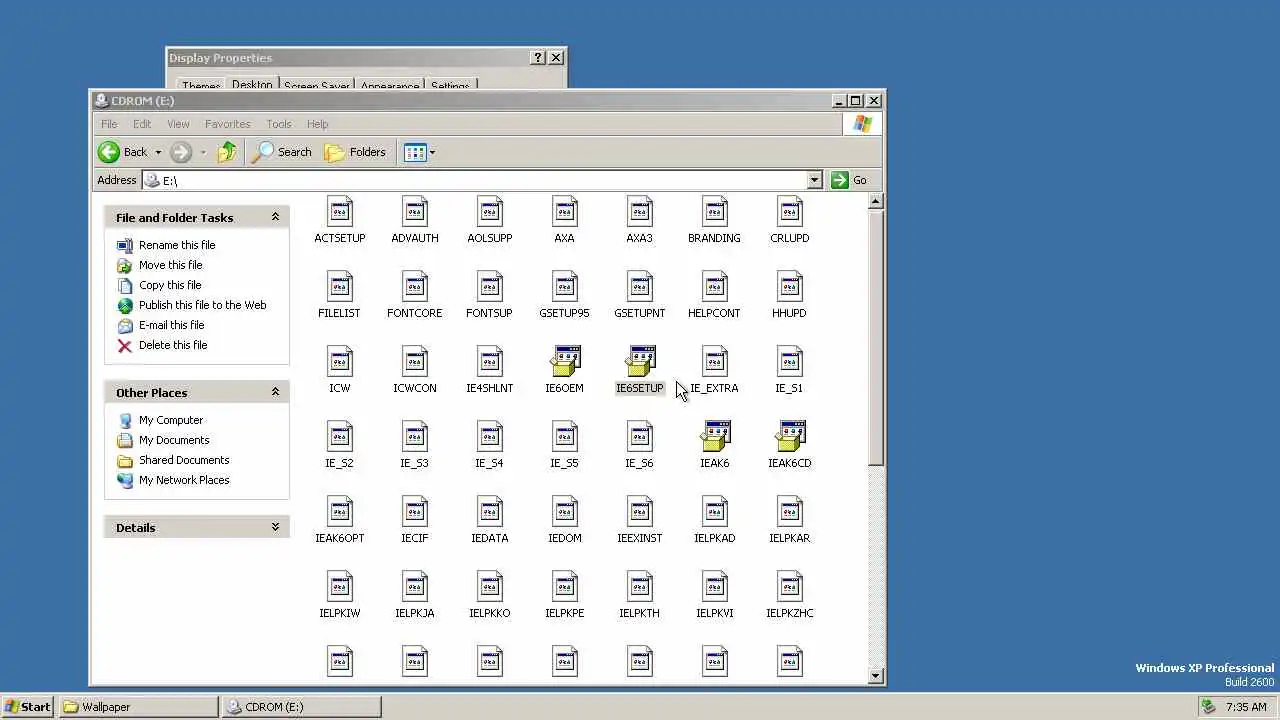This screenshot has height=720, width=1280.
Task: Select the AOLSUPP file icon
Action: pyautogui.click(x=490, y=212)
